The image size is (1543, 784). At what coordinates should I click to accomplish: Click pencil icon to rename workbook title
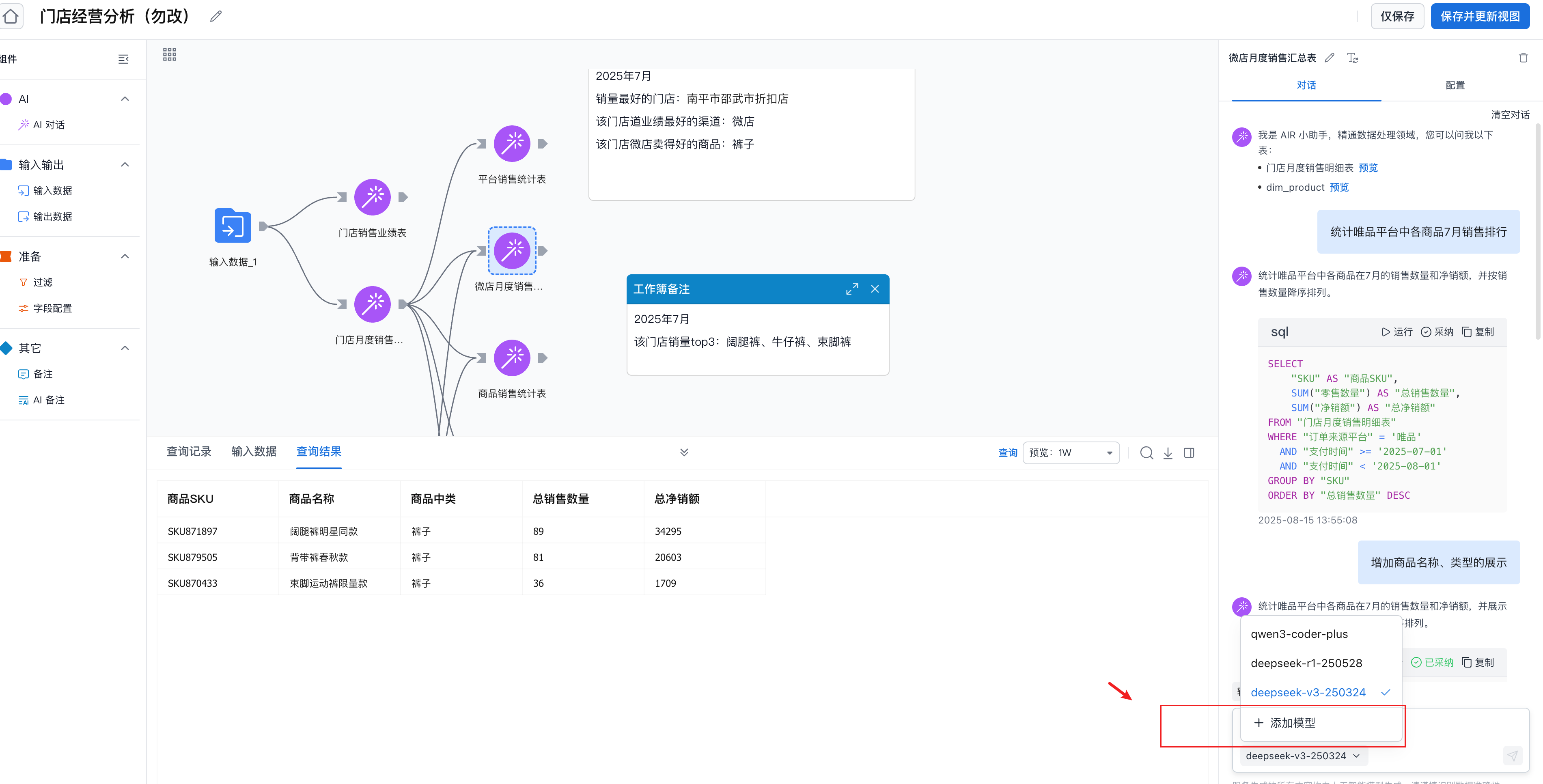(216, 16)
